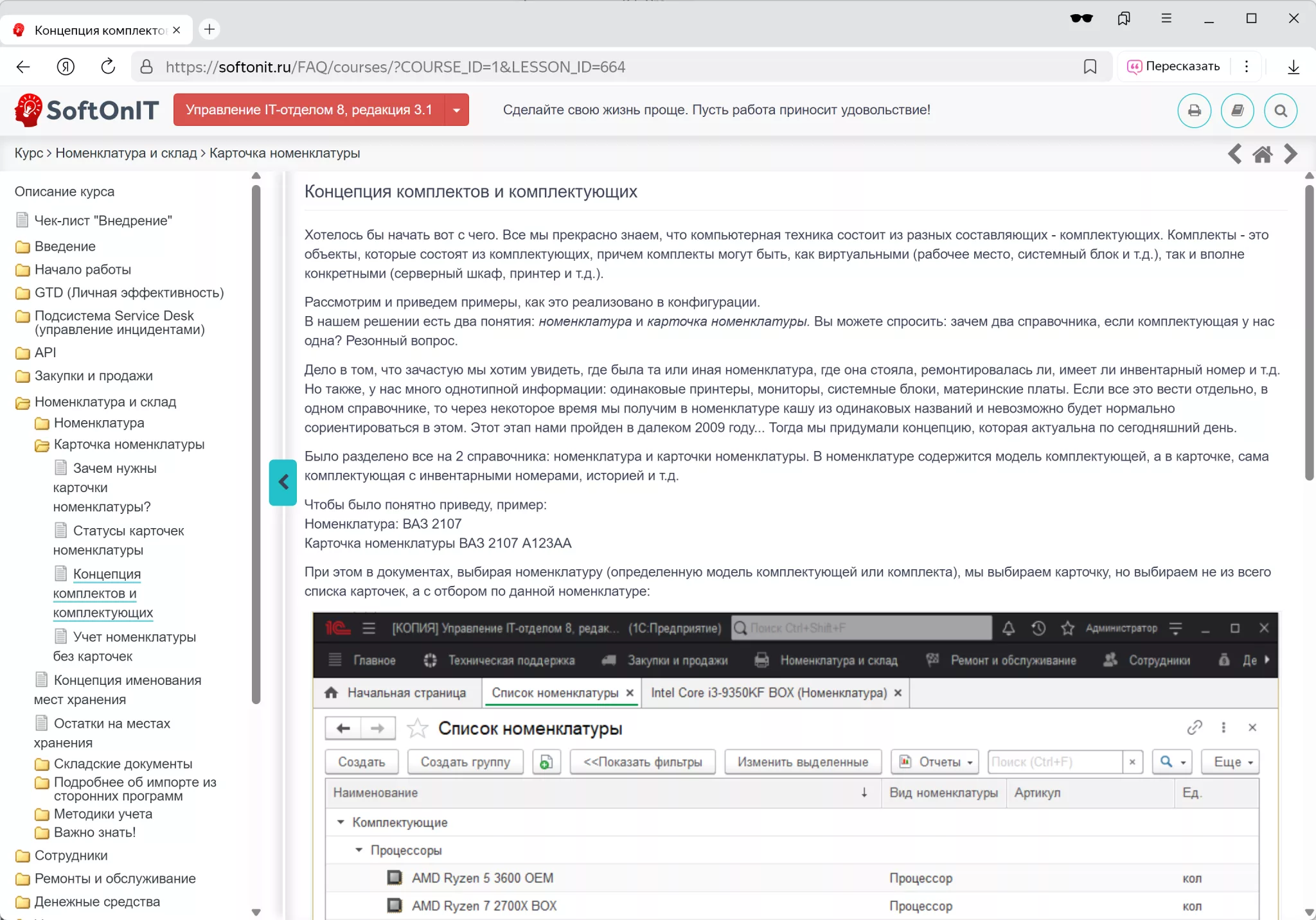Image resolution: width=1316 pixels, height=920 pixels.
Task: Click the home icon in breadcrumb bar
Action: tap(1262, 154)
